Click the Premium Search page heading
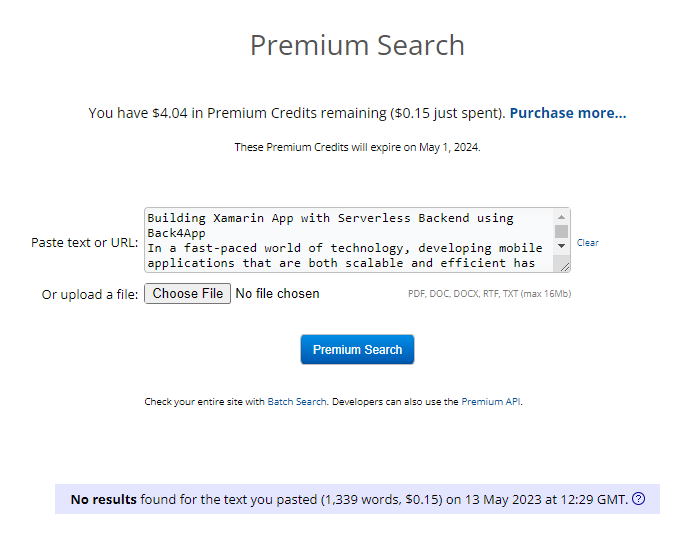The height and width of the screenshot is (547, 700). pyautogui.click(x=357, y=46)
